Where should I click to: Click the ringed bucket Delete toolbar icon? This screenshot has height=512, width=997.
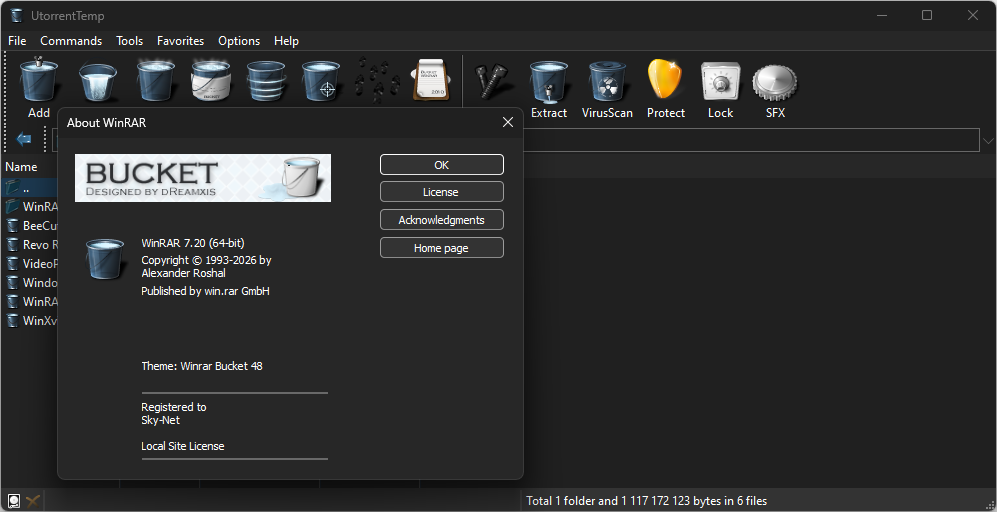266,81
